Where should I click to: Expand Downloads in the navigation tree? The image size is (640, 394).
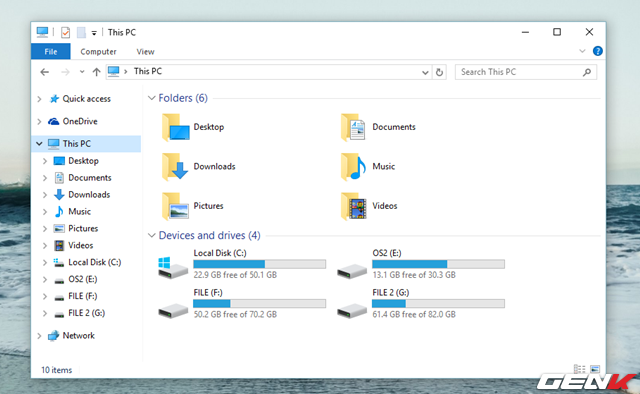tap(45, 195)
